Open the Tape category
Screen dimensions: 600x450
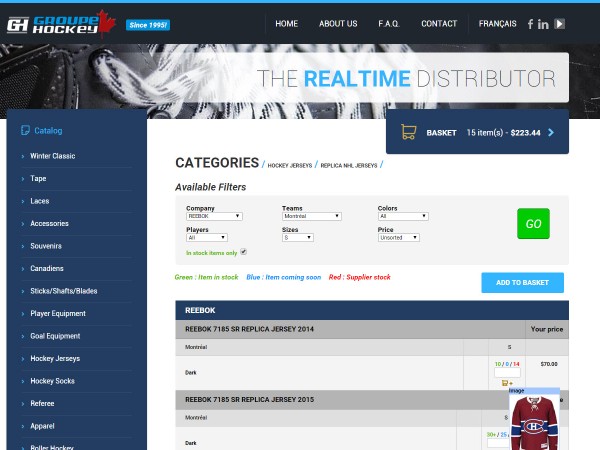coord(38,178)
